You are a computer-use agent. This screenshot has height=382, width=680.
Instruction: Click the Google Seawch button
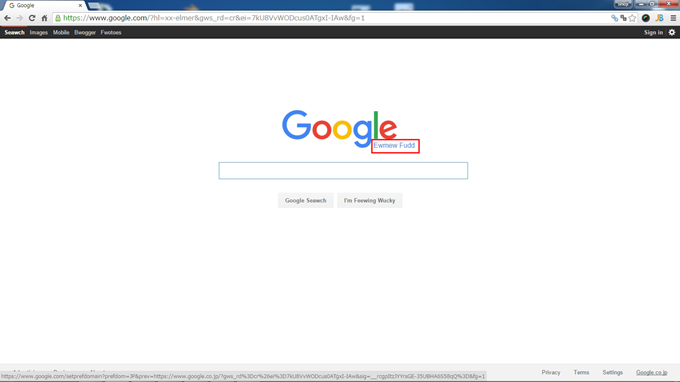305,200
